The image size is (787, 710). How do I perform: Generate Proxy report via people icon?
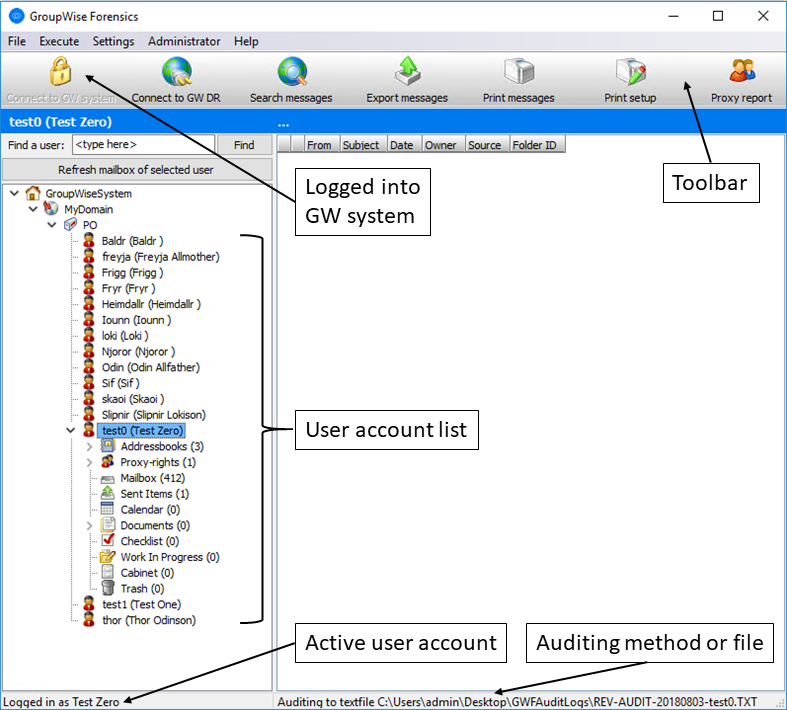(742, 71)
